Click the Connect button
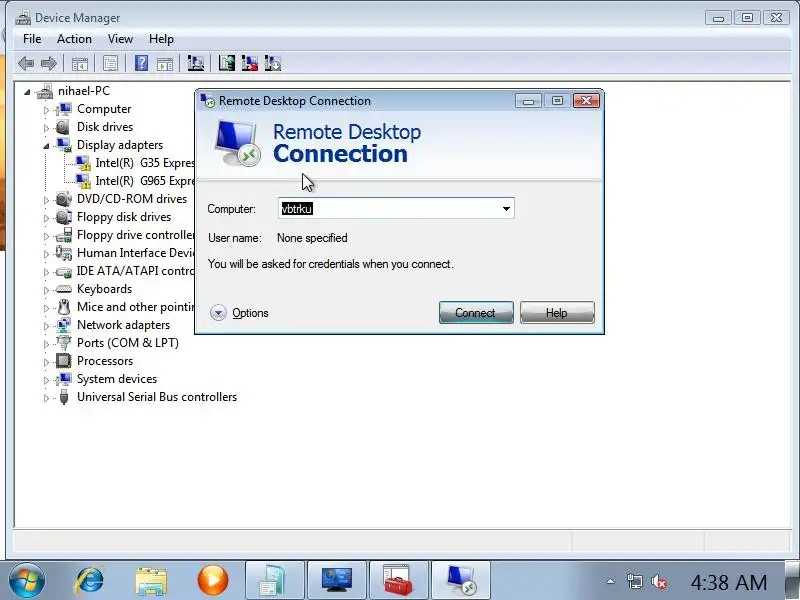800x600 pixels. pos(476,312)
